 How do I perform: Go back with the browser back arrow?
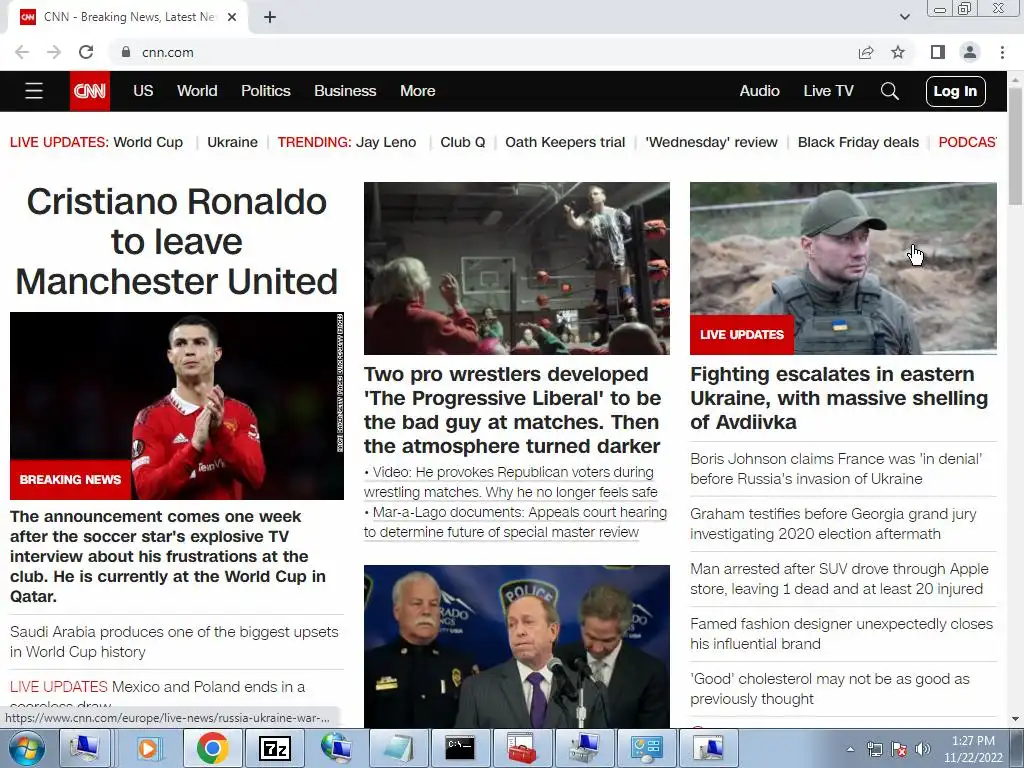pos(22,52)
